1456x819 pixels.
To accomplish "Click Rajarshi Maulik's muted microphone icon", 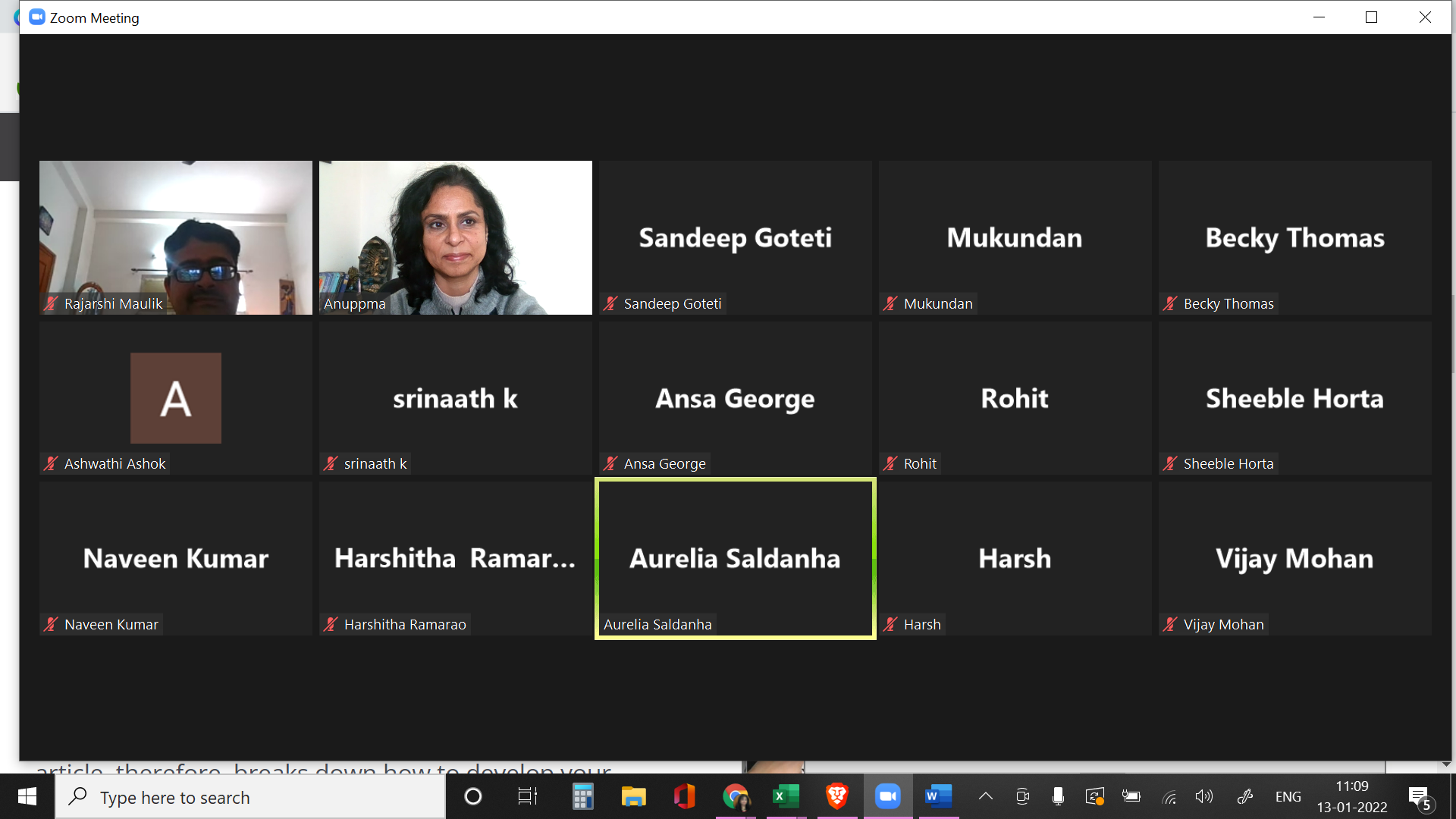I will pos(51,304).
